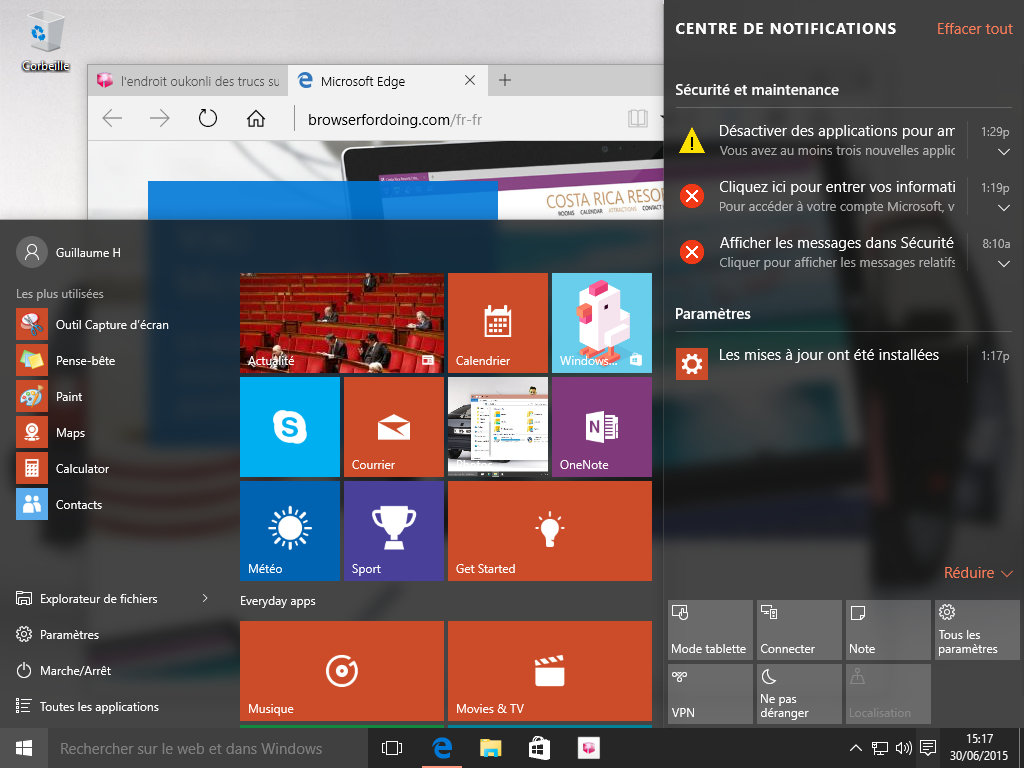Click the Task View taskbar icon
Image resolution: width=1024 pixels, height=768 pixels.
pos(392,748)
